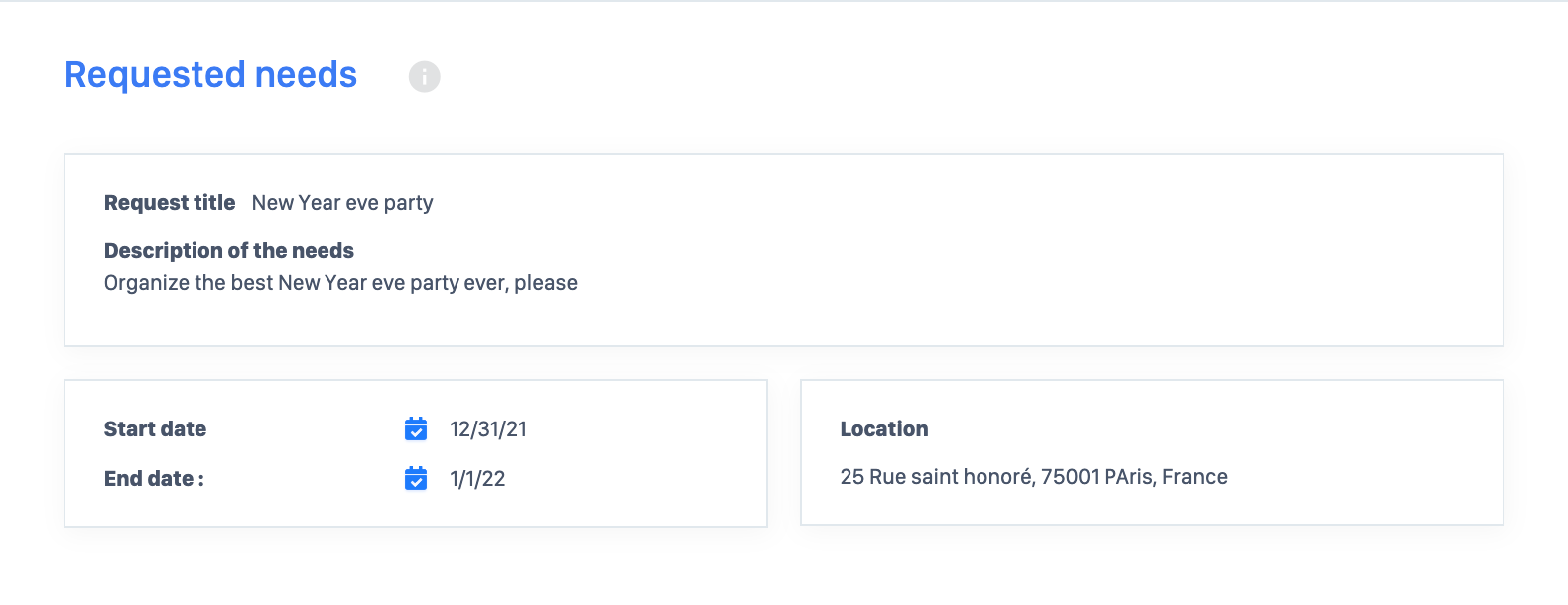Click the word "needs" in the page heading

point(306,75)
